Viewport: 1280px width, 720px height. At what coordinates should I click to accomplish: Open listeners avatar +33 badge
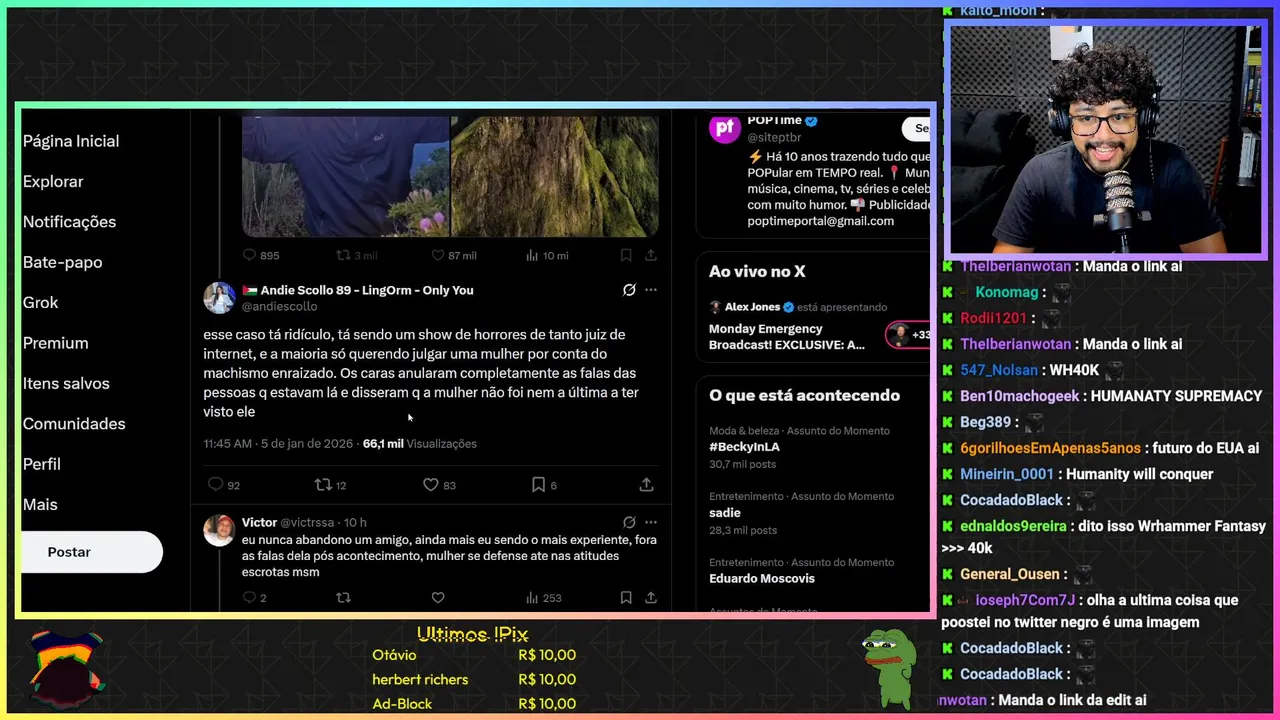point(908,335)
